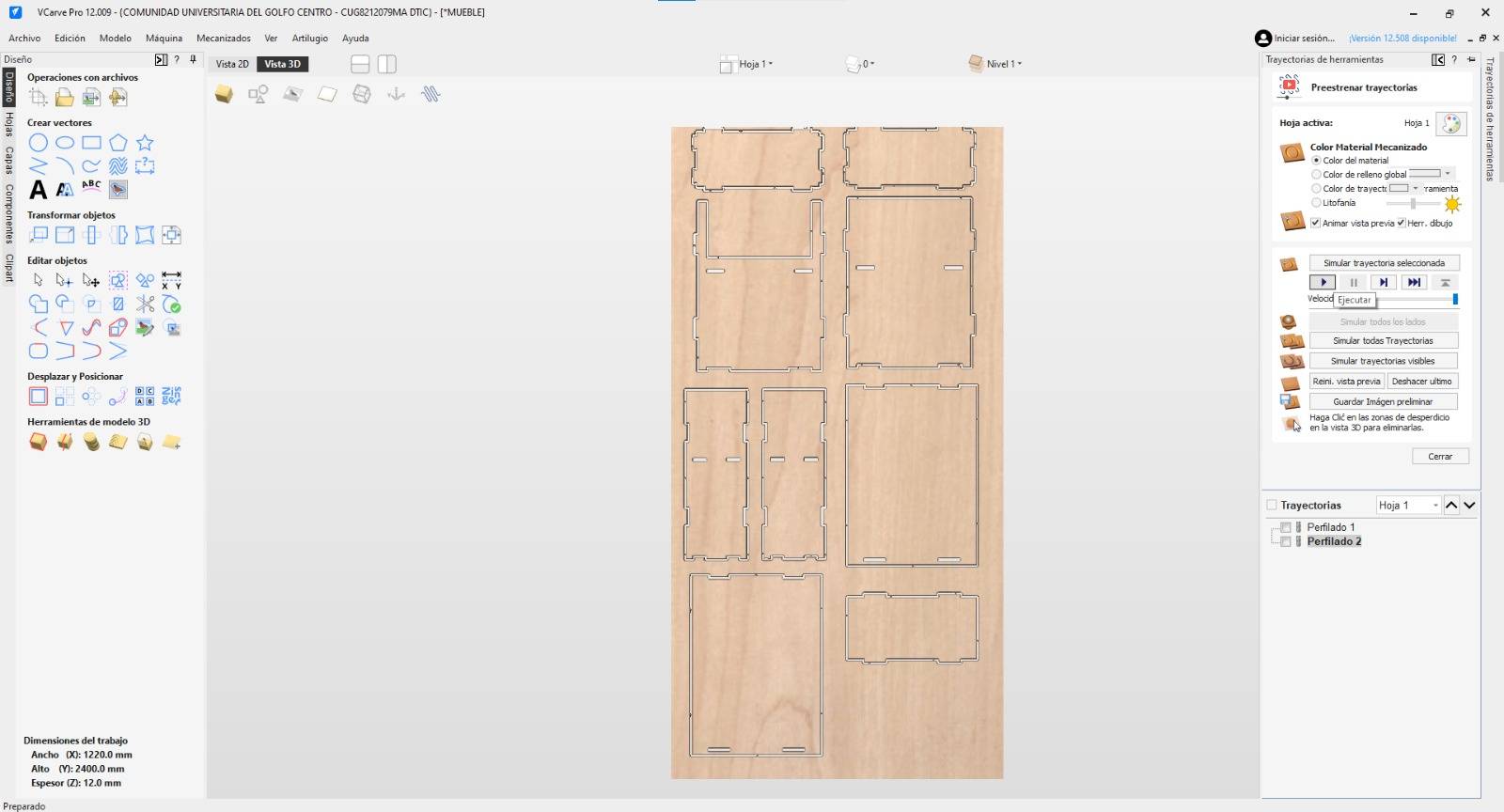
Task: Check the Perfilado 2 toolpath checkbox
Action: click(x=1286, y=541)
